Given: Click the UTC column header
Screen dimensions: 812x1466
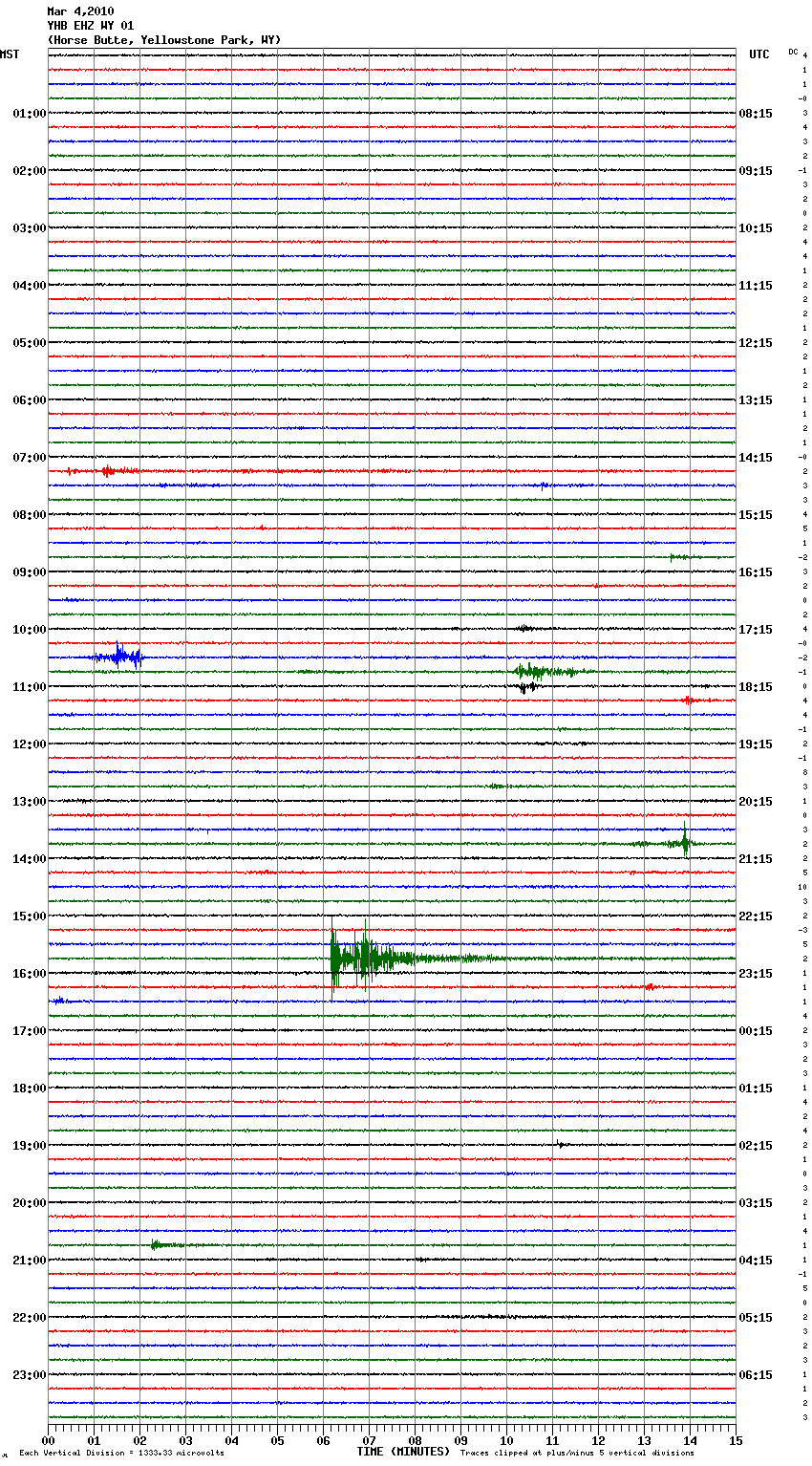Looking at the screenshot, I should [759, 54].
